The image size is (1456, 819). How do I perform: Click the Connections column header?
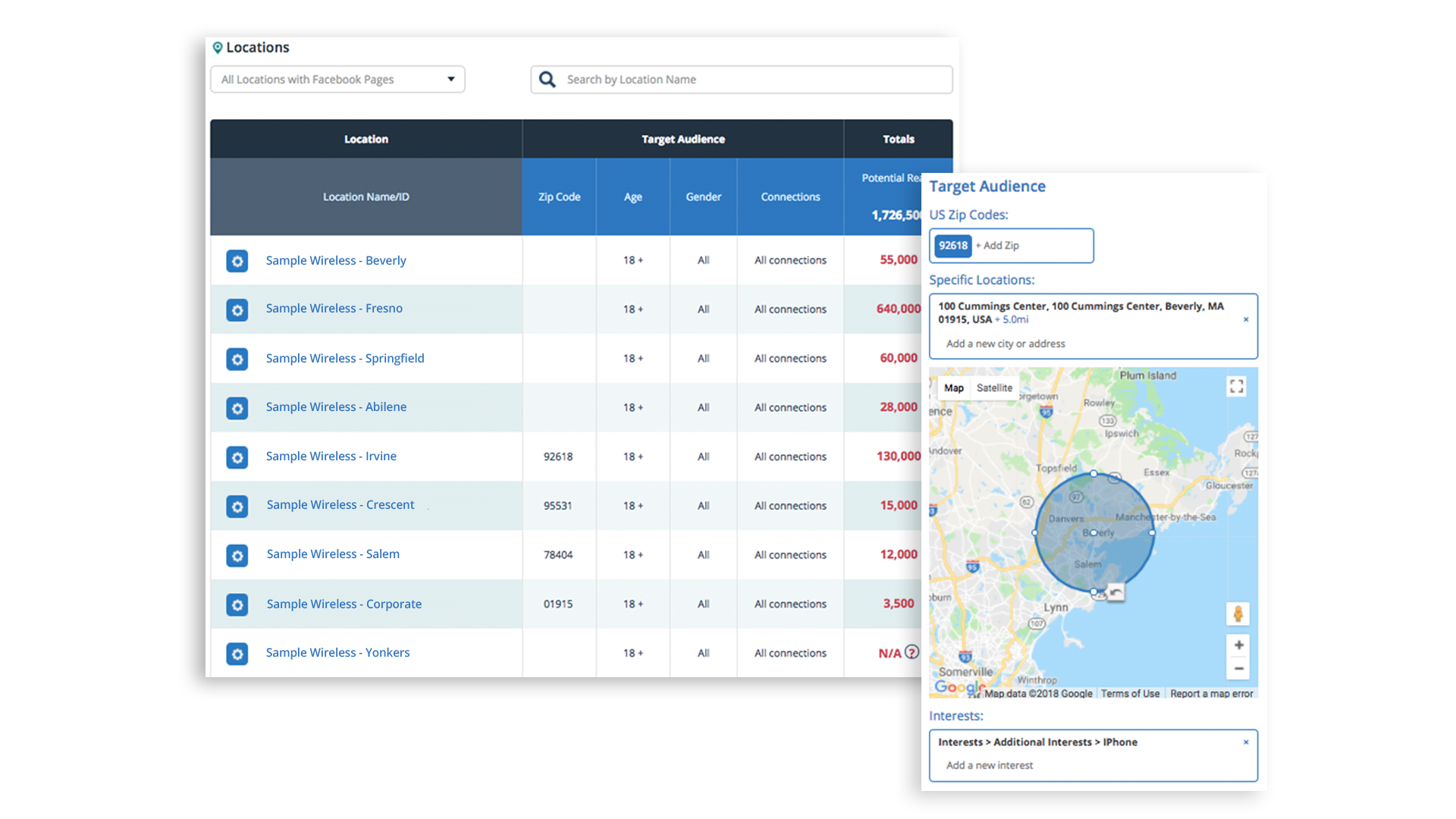pyautogui.click(x=790, y=196)
